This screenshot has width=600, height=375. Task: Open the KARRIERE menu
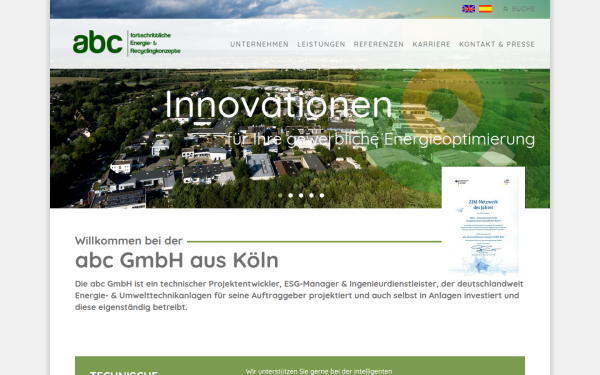point(431,44)
